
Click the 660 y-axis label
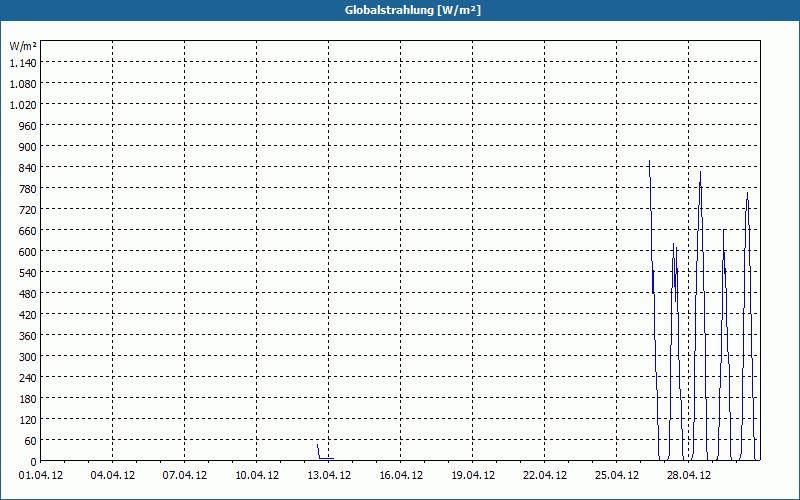28,231
